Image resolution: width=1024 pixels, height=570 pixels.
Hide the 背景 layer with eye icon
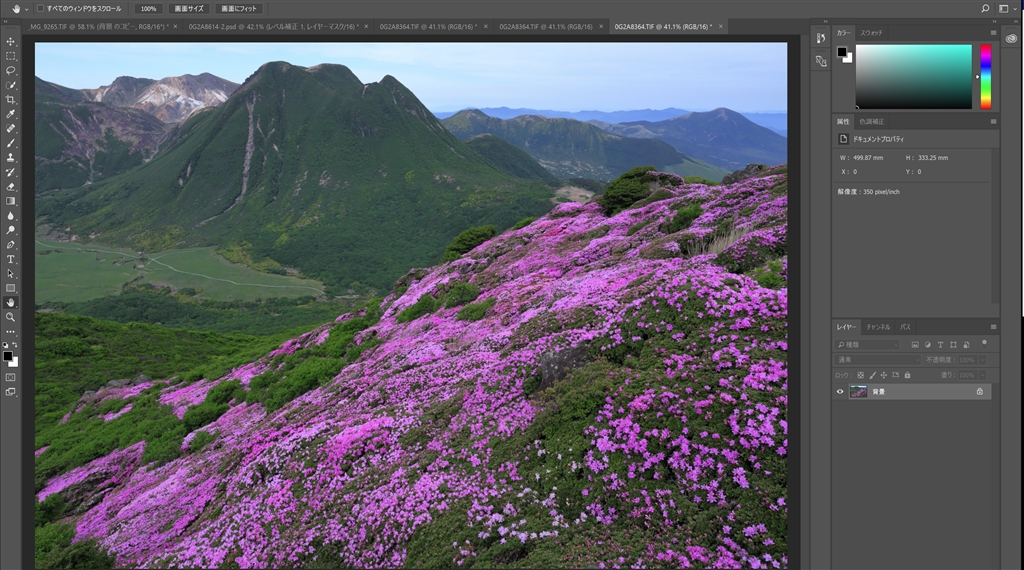click(x=839, y=392)
